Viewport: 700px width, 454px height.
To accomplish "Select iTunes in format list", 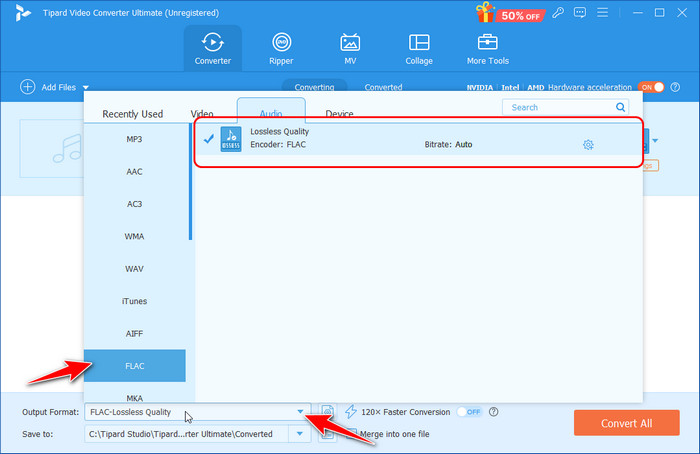I will pos(134,301).
